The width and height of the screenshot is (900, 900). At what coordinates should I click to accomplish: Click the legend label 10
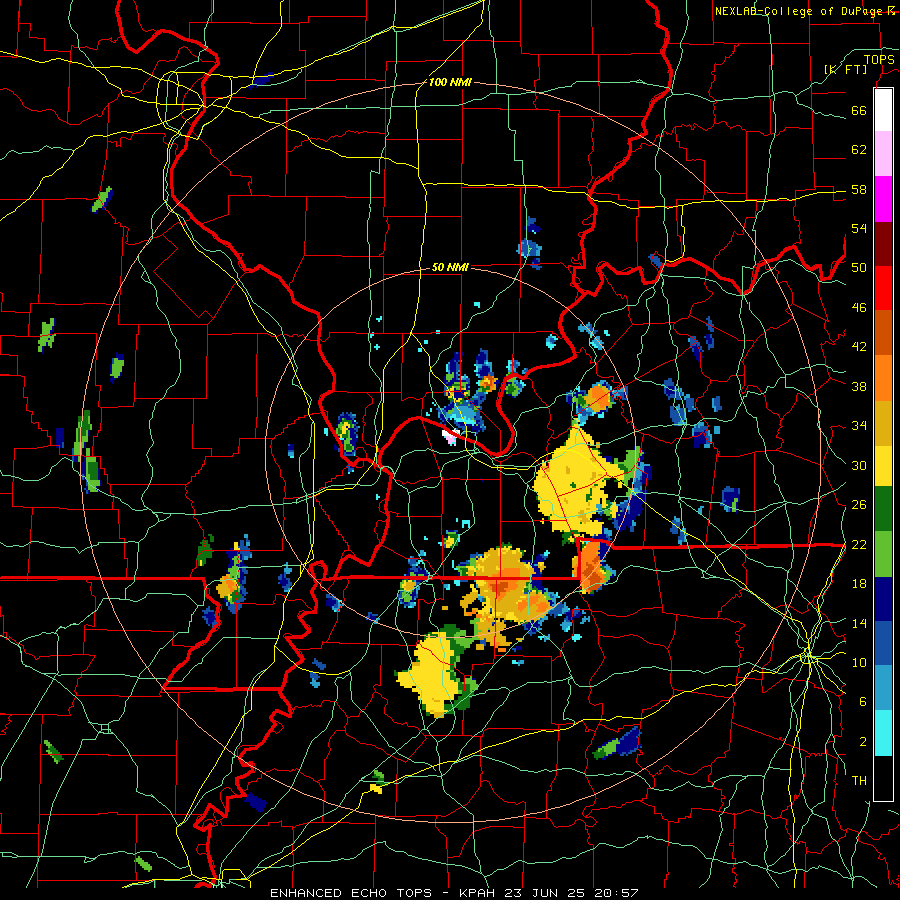point(859,662)
